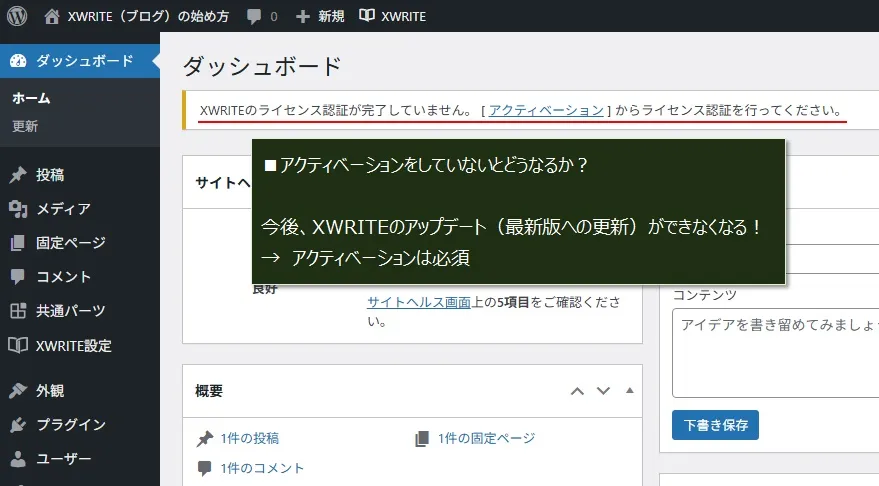The height and width of the screenshot is (486, 879).
Task: Open 1件の固定ページ link
Action: click(x=487, y=438)
